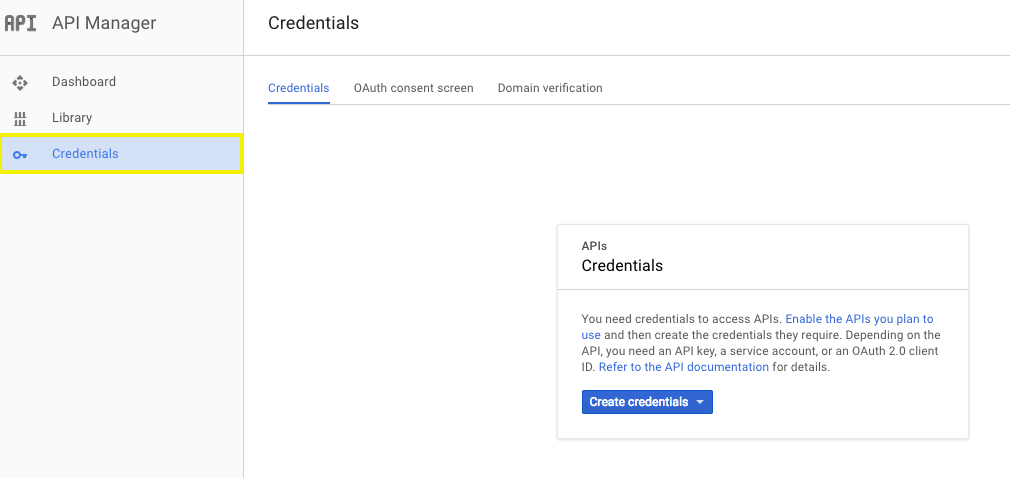1010x478 pixels.
Task: Switch to the OAuth consent screen tab
Action: click(x=414, y=88)
